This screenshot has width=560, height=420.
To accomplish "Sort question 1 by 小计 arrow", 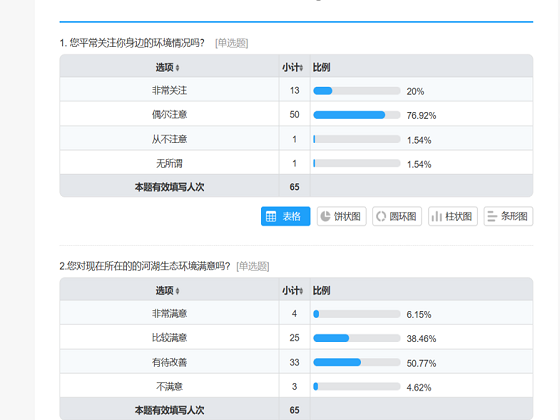I will 301,68.
